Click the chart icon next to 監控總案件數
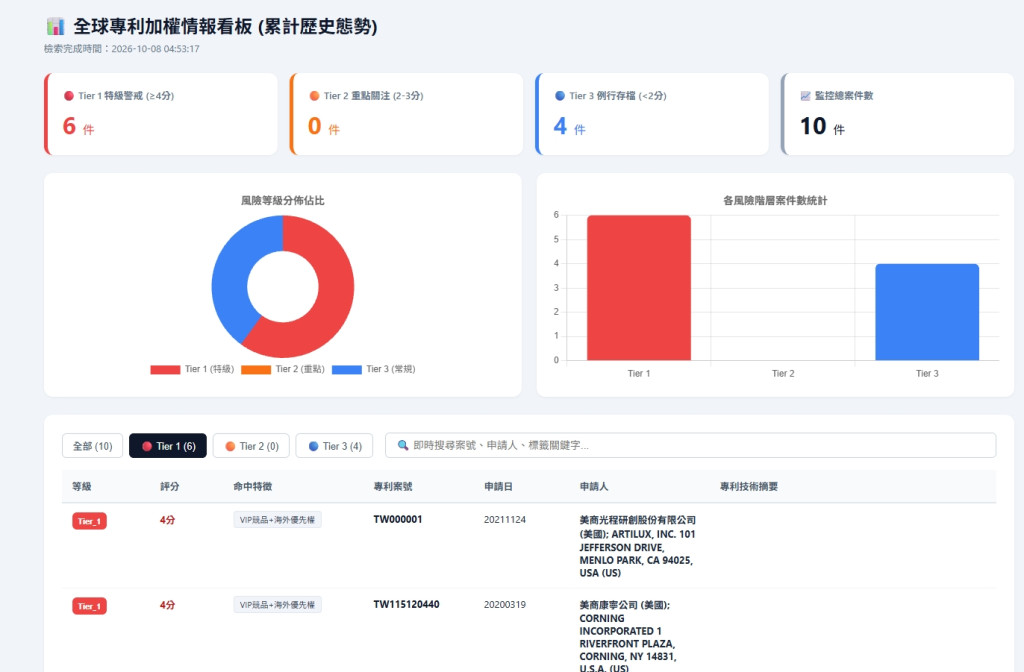Image resolution: width=1024 pixels, height=672 pixels. point(805,96)
